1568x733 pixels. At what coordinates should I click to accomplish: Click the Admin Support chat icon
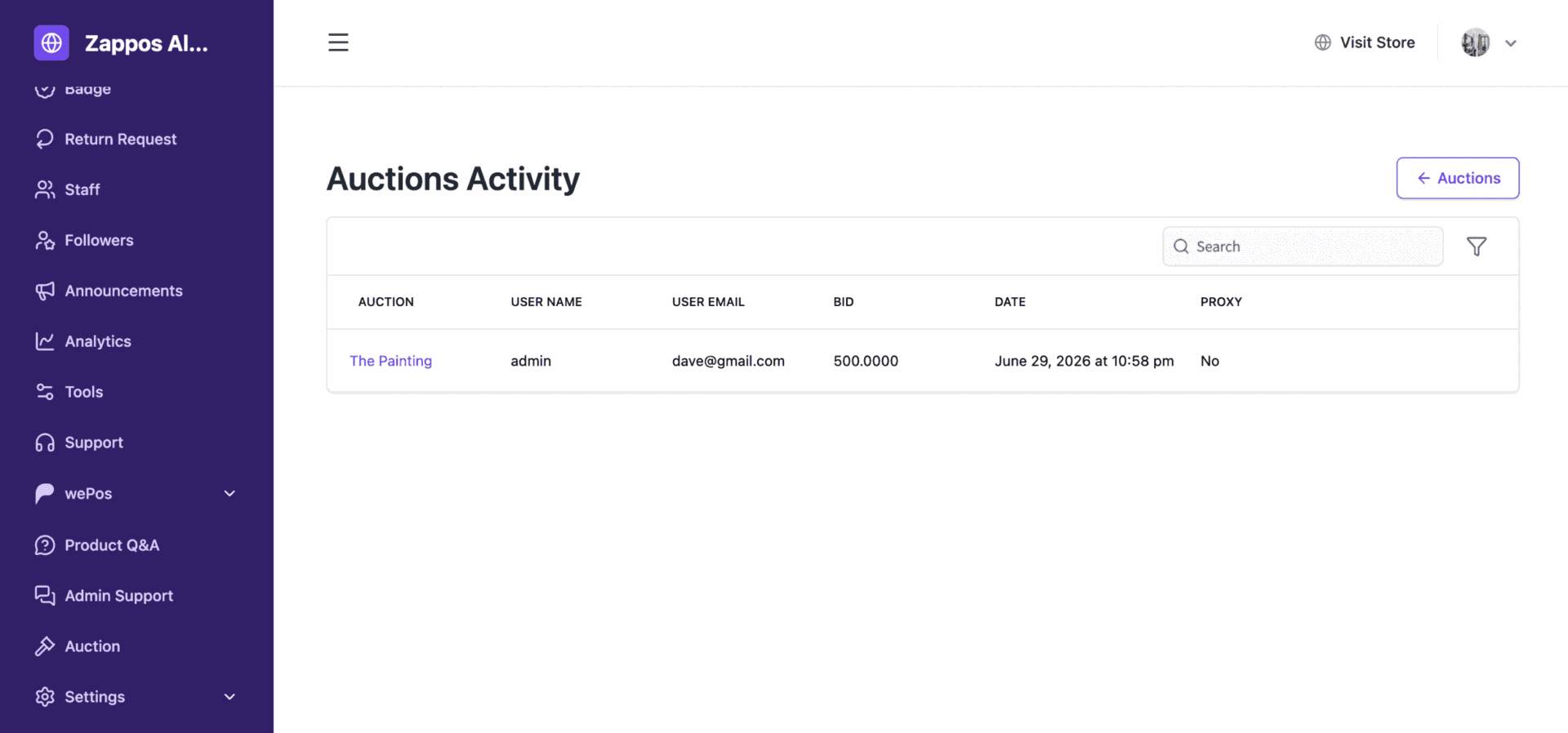pyautogui.click(x=45, y=596)
